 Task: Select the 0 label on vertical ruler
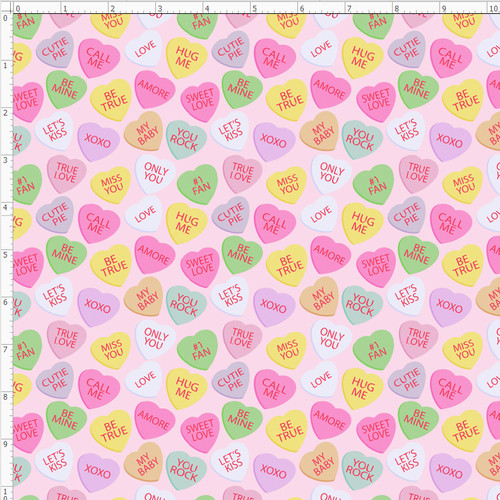[5, 18]
